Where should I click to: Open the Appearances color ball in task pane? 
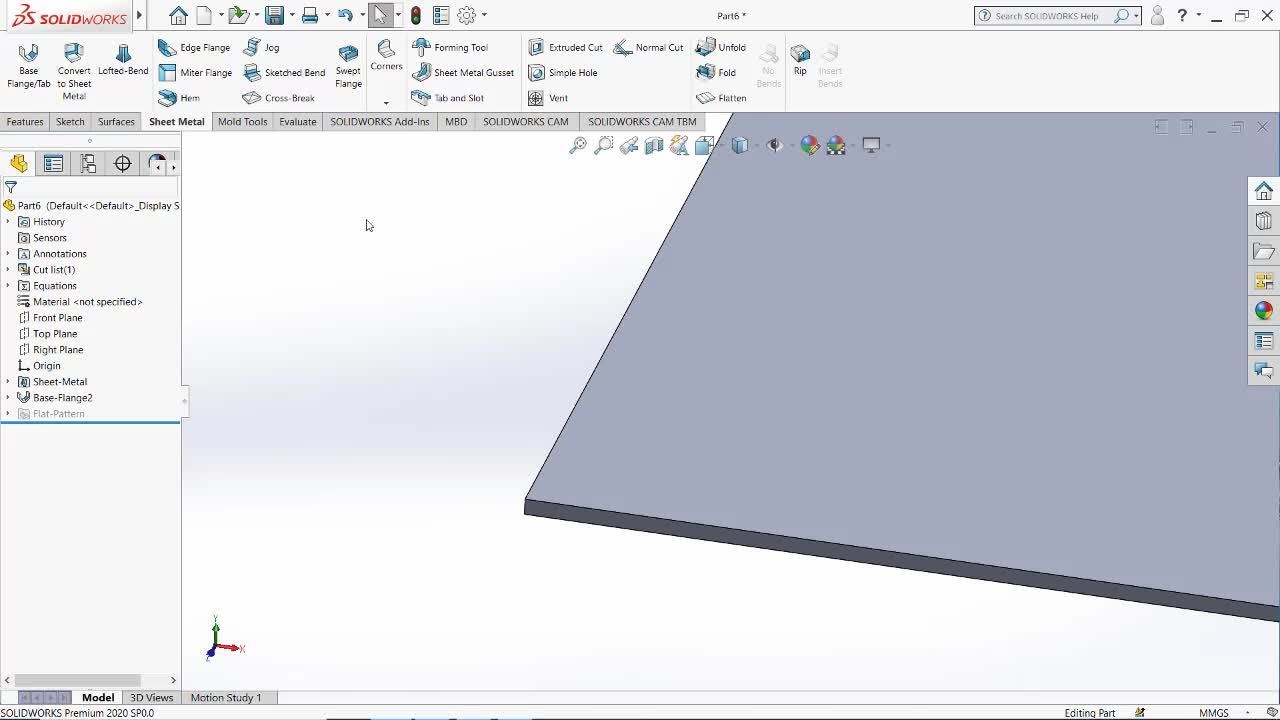1264,311
